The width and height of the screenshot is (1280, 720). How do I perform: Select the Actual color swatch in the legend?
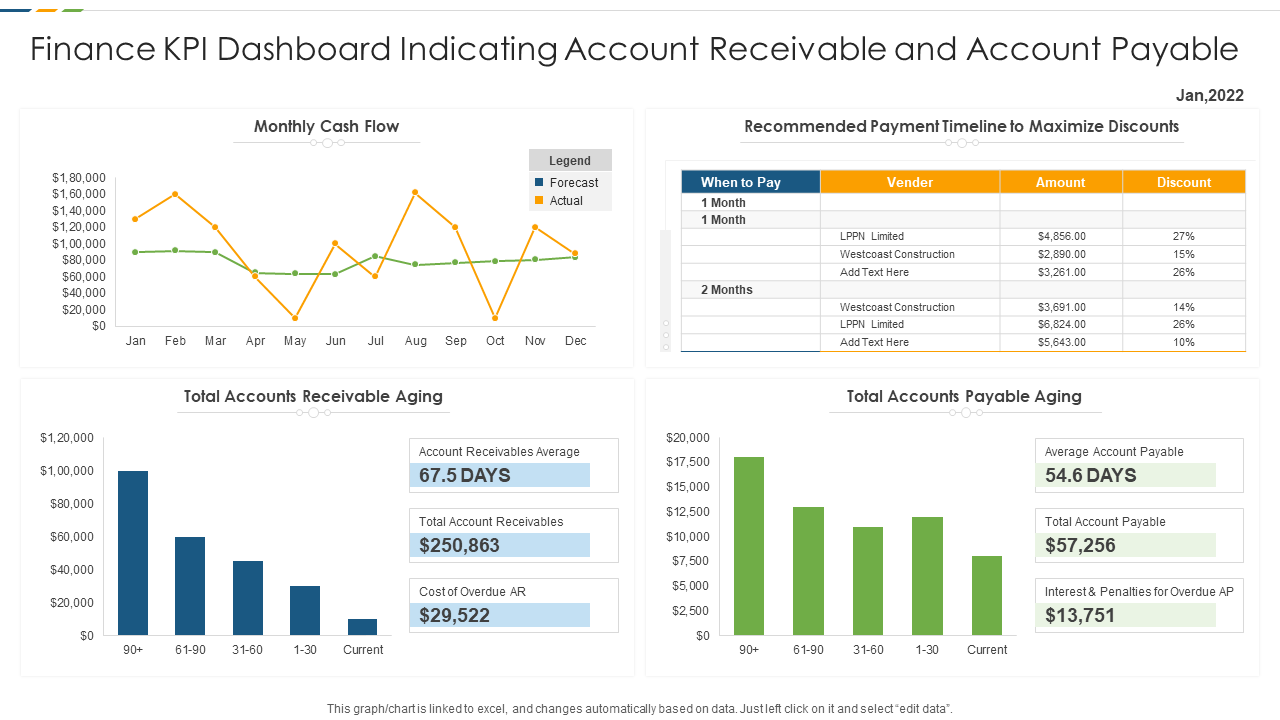(x=539, y=200)
